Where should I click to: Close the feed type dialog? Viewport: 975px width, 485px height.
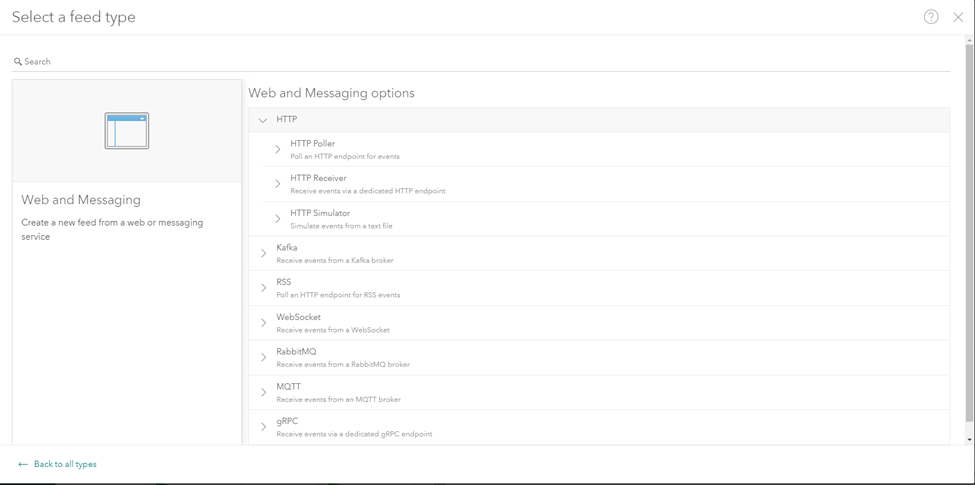[958, 17]
